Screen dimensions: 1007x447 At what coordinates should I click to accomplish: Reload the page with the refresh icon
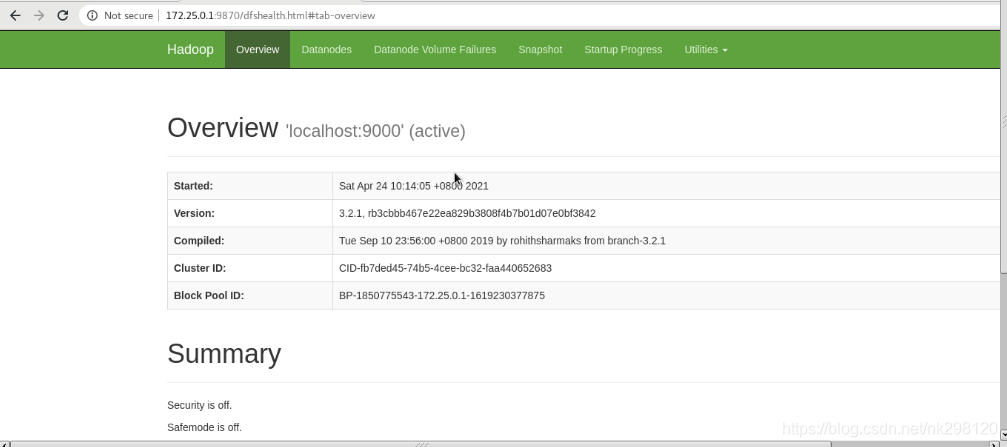coord(62,15)
